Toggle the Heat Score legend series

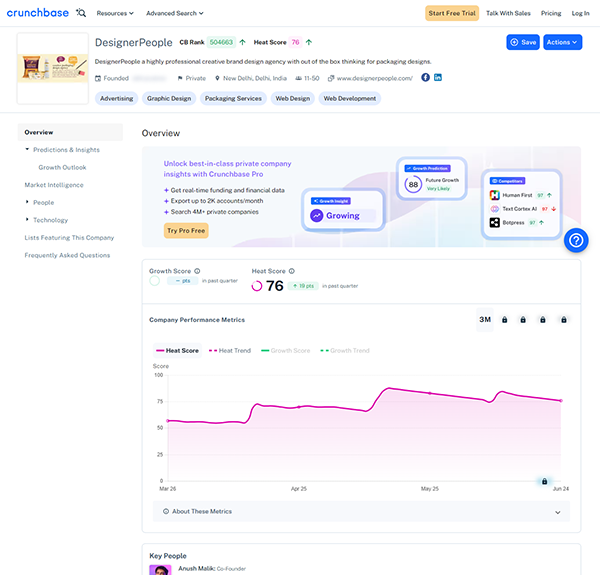coord(178,350)
